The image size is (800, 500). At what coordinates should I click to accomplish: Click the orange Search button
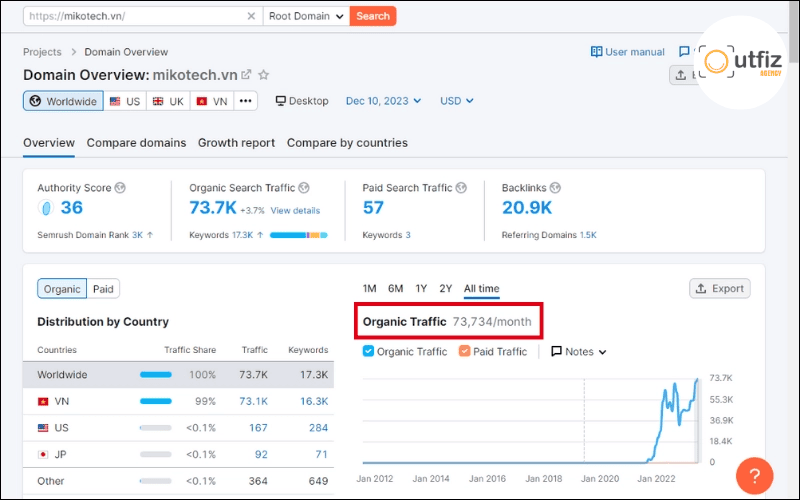pos(372,16)
